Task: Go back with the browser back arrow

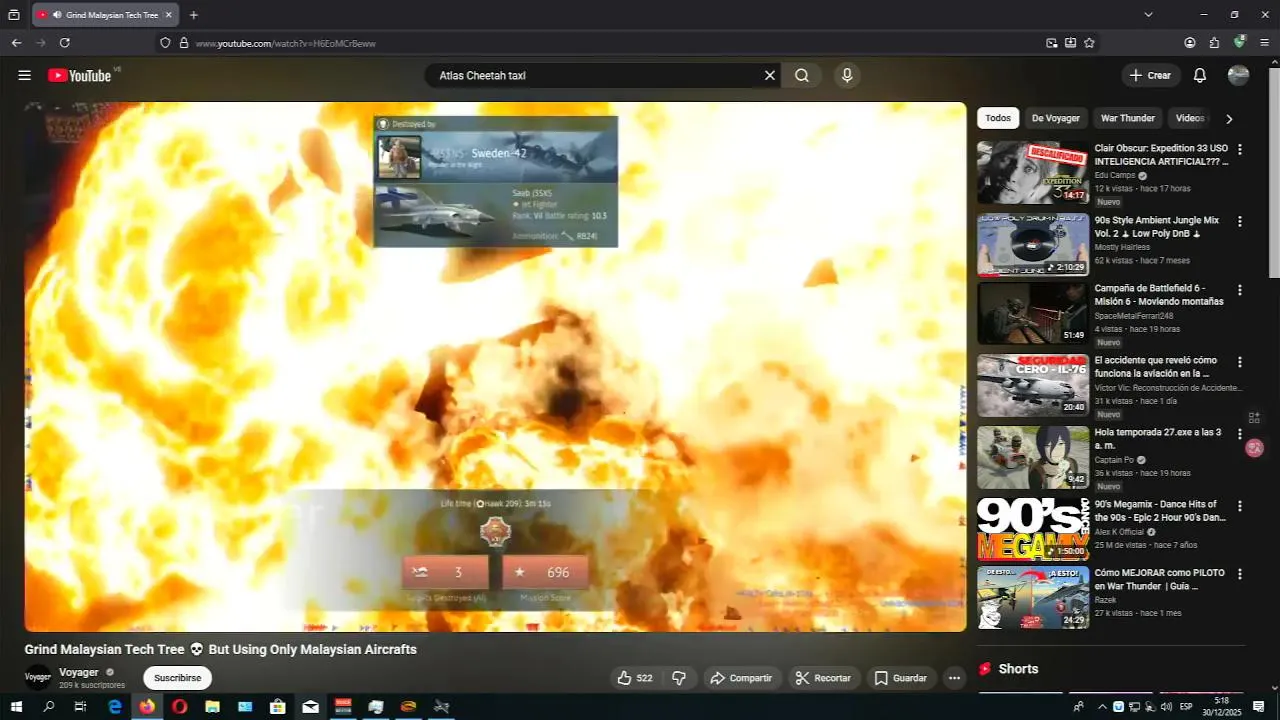Action: (16, 43)
